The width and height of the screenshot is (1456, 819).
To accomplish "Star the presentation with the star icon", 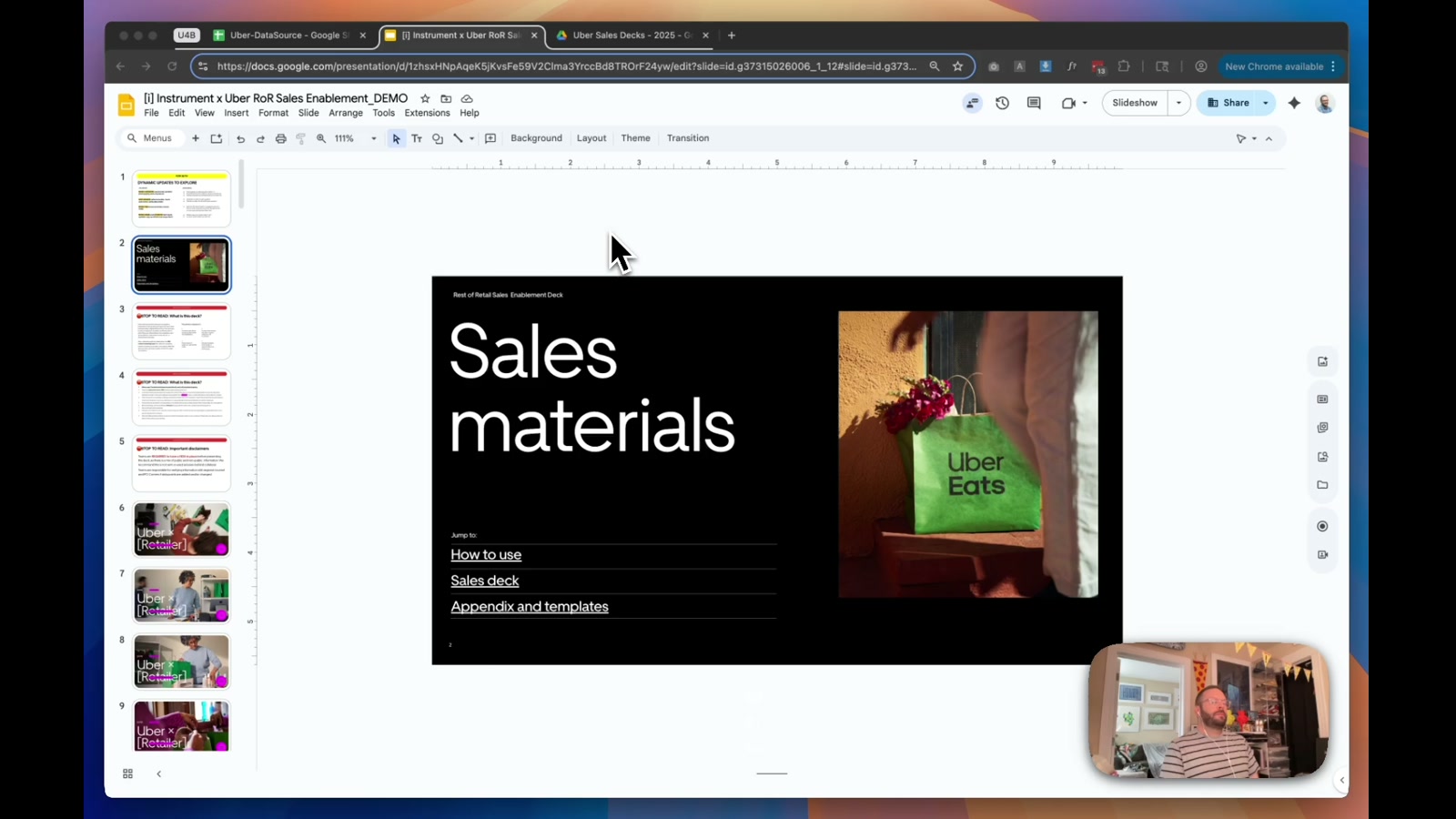I will 425,98.
